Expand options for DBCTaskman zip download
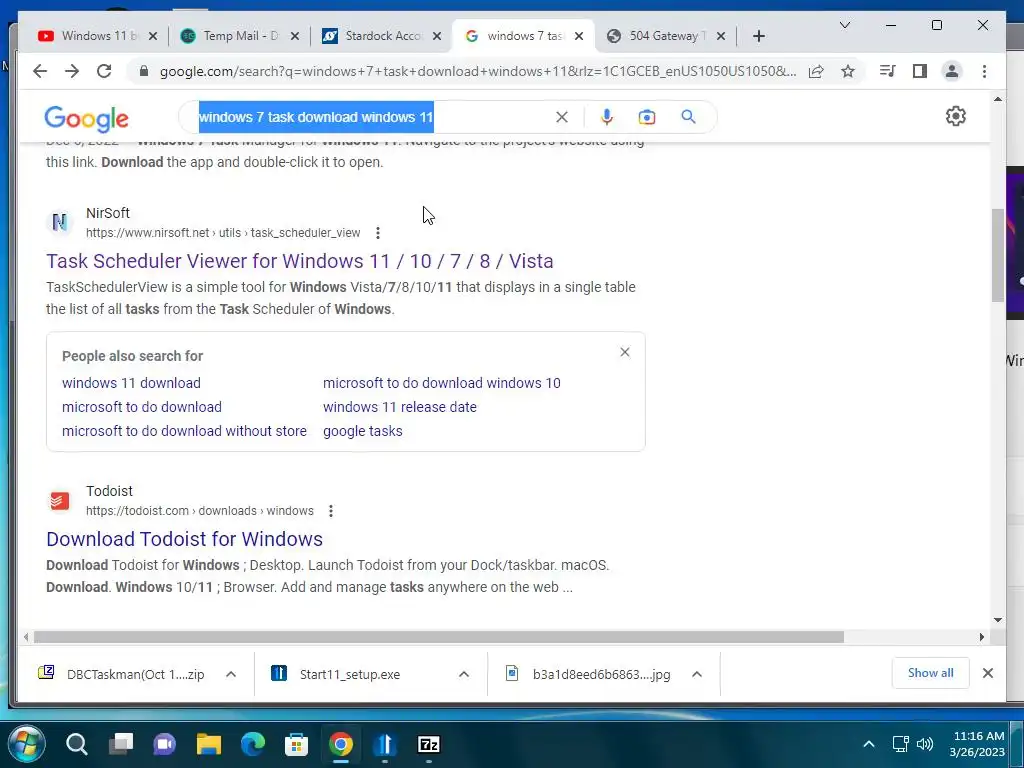The width and height of the screenshot is (1024, 768). point(231,674)
